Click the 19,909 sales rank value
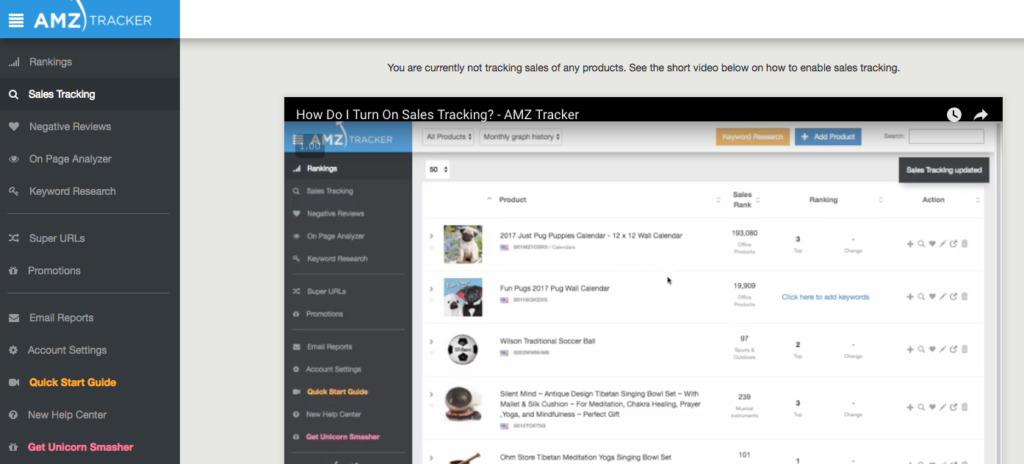 coord(744,286)
